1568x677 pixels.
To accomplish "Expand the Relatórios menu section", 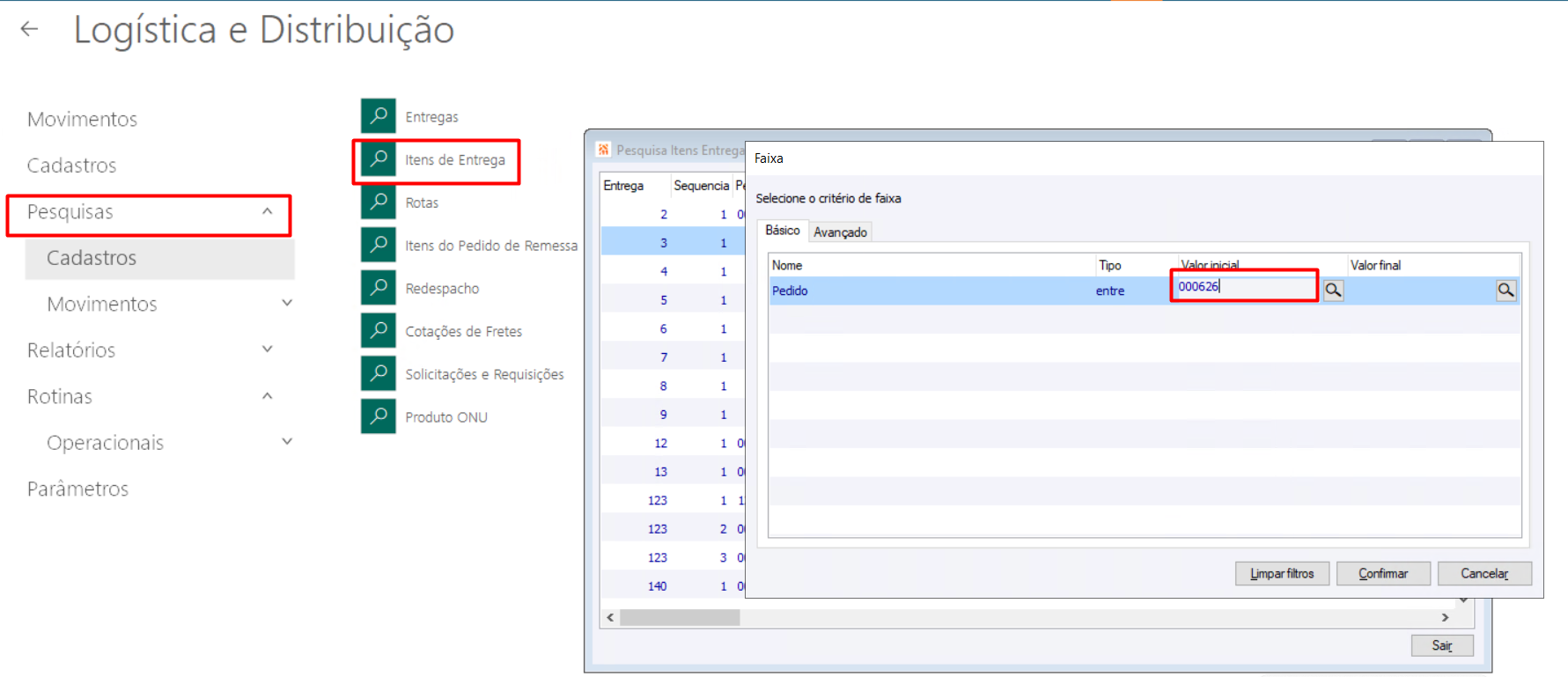I will coord(268,350).
